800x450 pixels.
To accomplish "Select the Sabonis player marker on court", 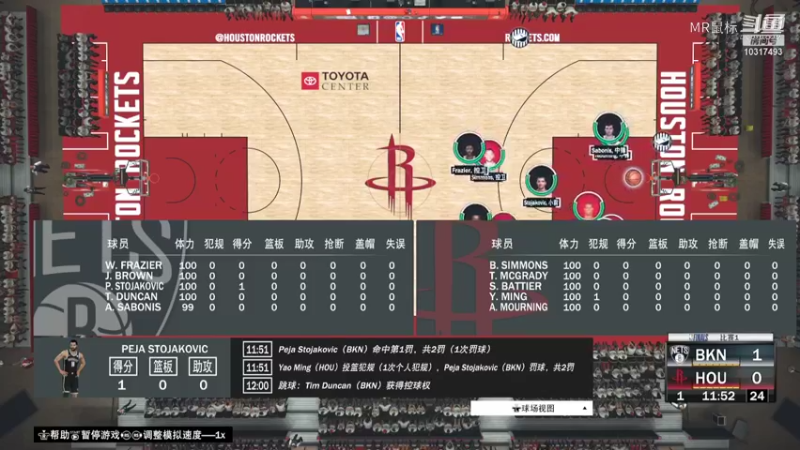I will coord(609,128).
